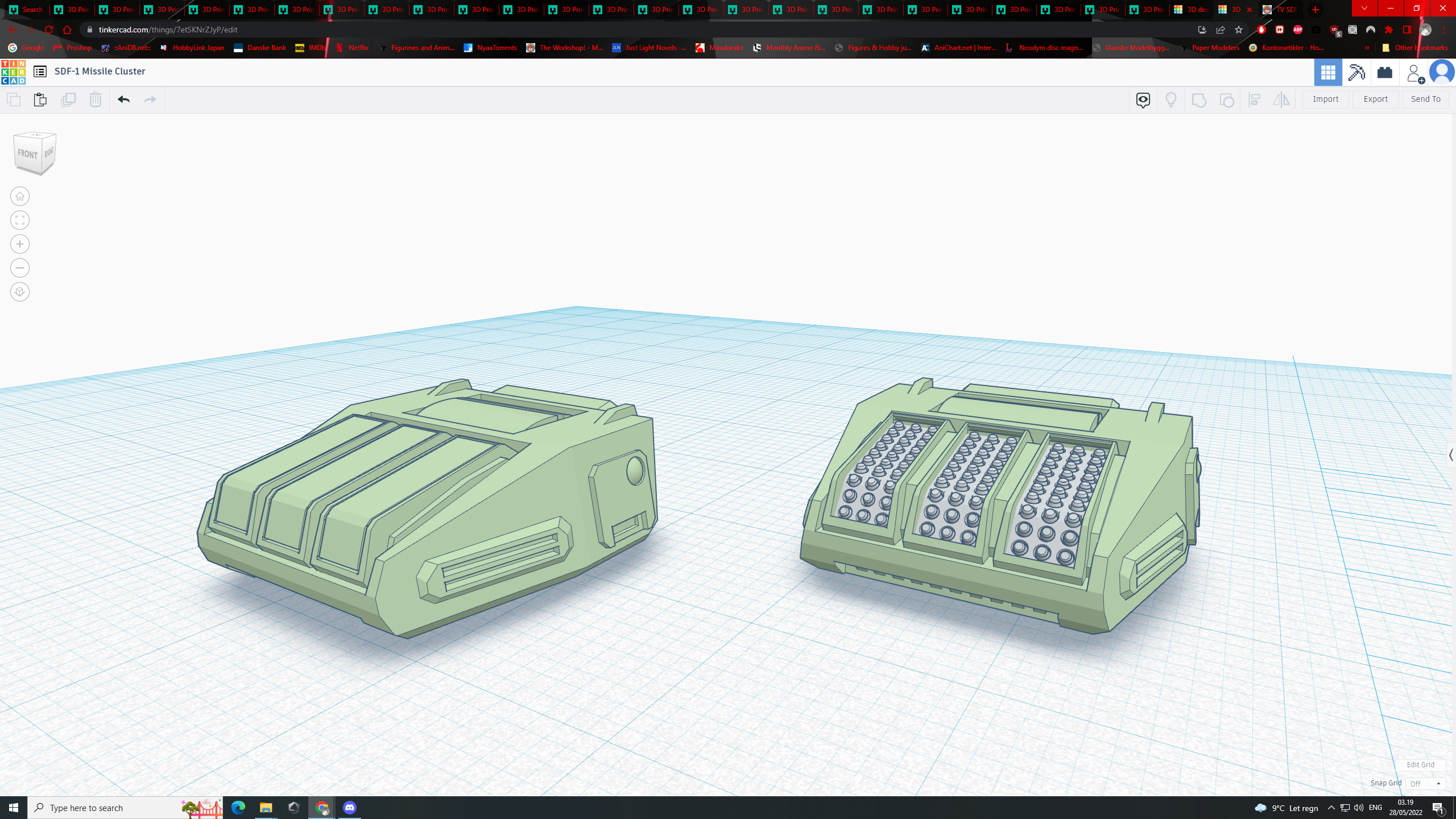Click the Paste clipboard icon
Screen dimensions: 1456x819
(x=40, y=100)
